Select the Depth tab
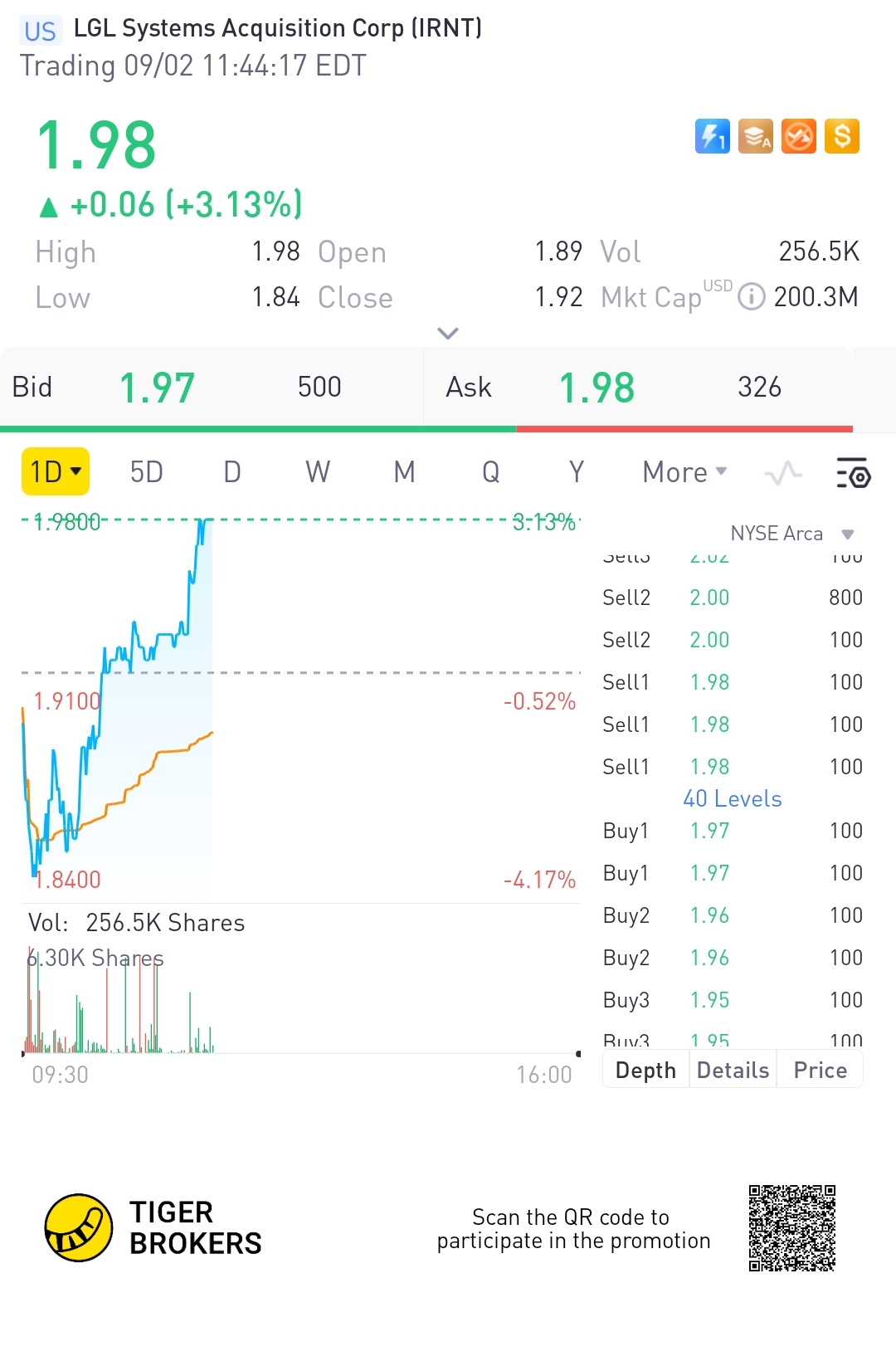Viewport: 896px width, 1366px height. click(x=645, y=1071)
